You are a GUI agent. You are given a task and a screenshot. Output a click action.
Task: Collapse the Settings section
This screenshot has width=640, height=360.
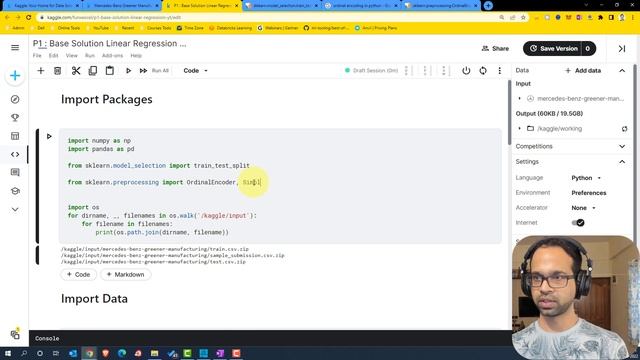tap(622, 162)
